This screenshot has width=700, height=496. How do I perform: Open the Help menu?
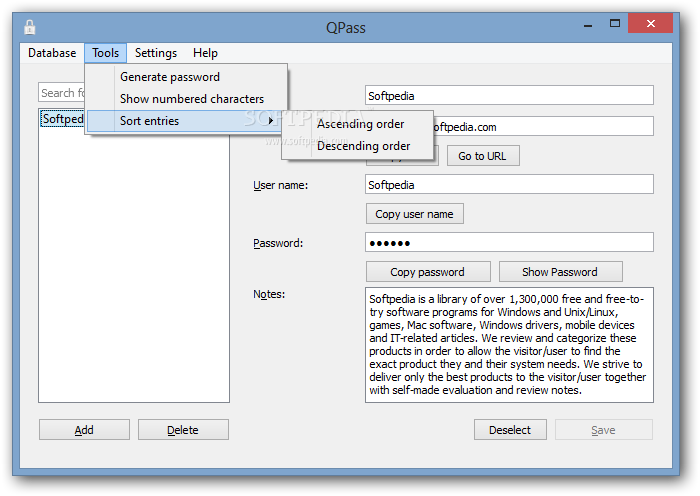pos(205,53)
